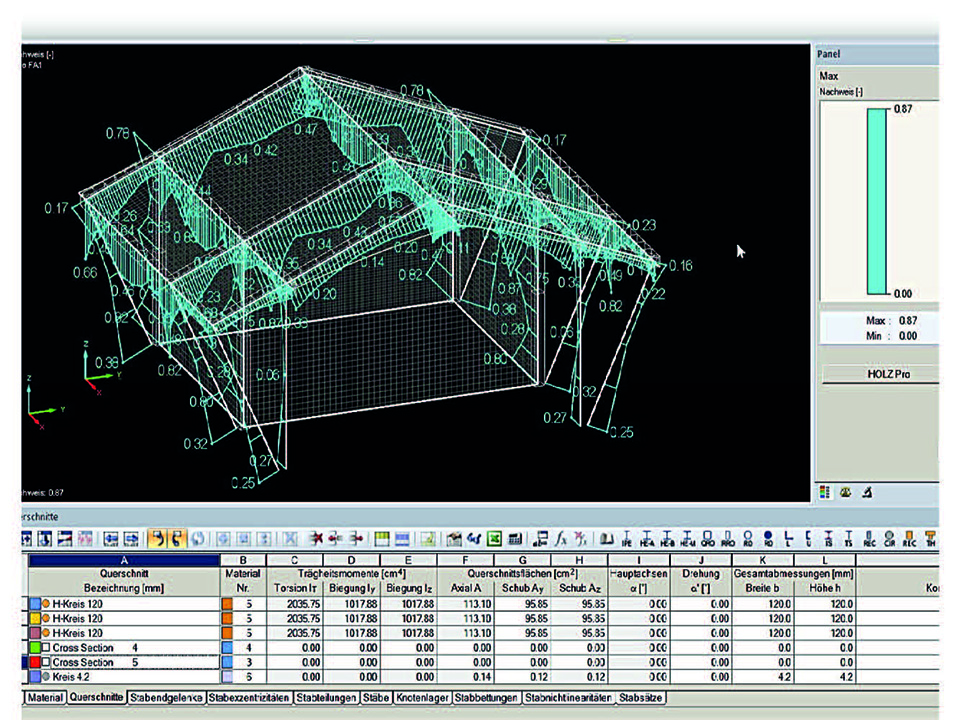Go to the Knotenlager tab

coord(421,697)
